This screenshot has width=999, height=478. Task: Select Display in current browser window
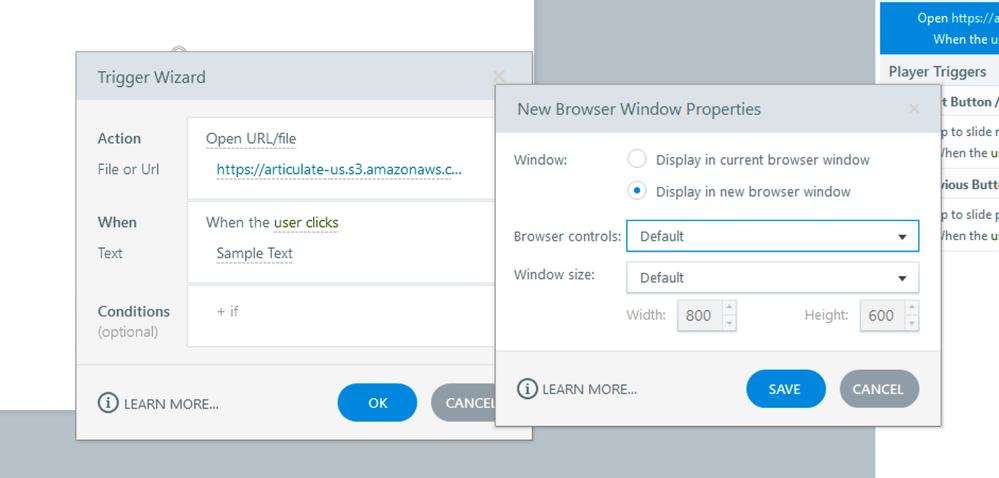pos(637,160)
